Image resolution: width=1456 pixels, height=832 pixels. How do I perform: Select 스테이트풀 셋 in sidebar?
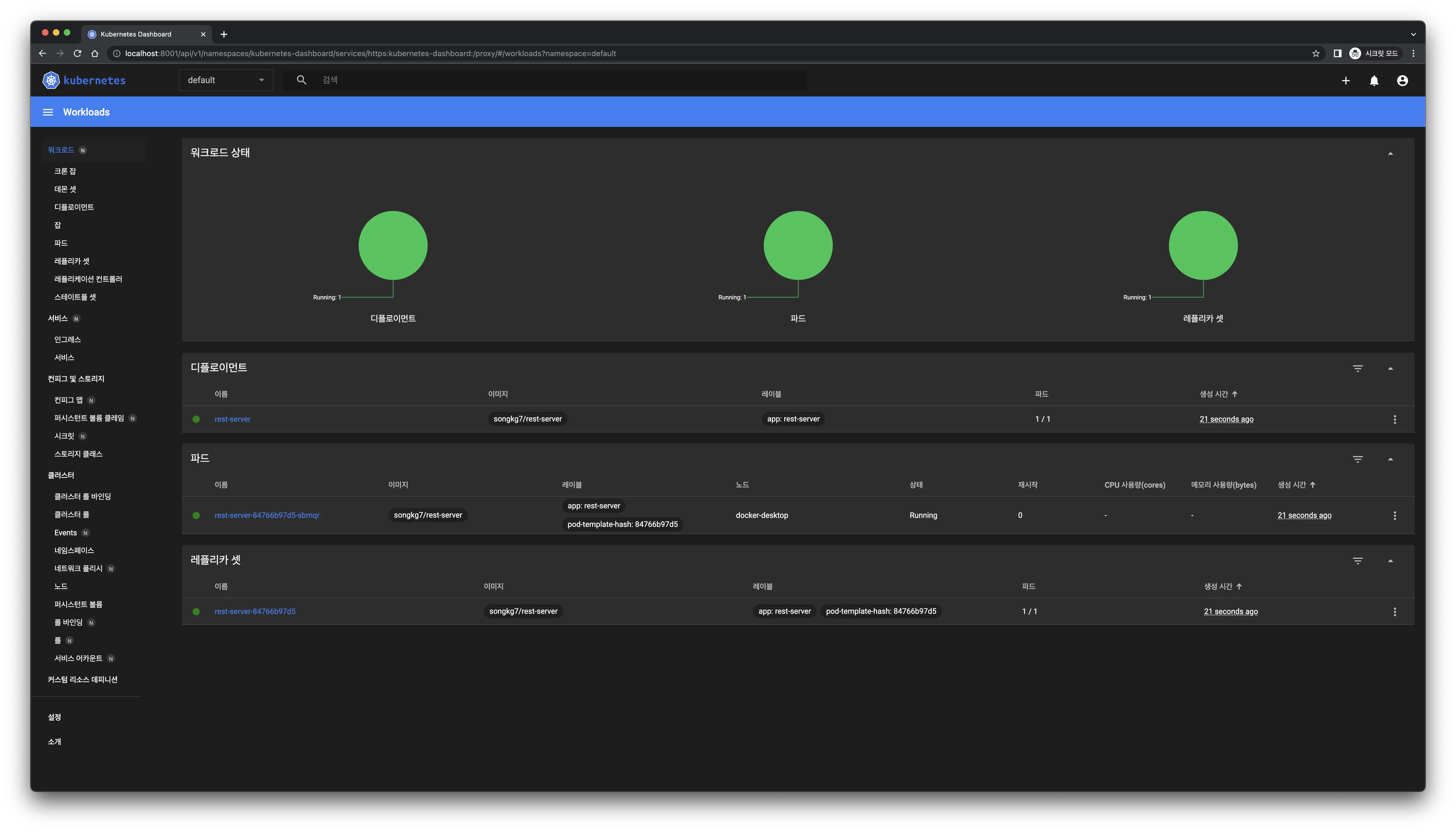click(75, 297)
